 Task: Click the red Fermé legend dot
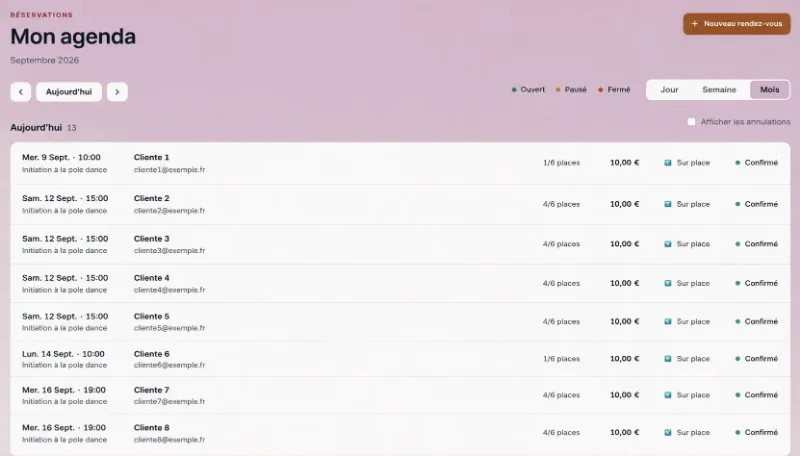(x=601, y=90)
